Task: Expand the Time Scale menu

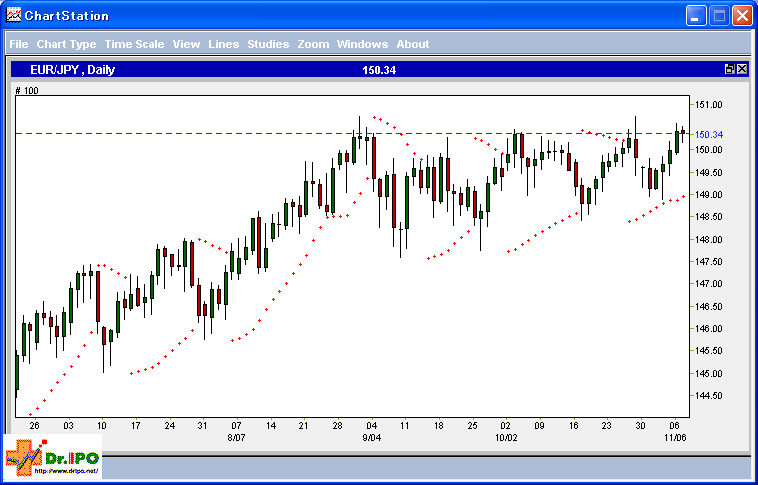Action: (134, 44)
